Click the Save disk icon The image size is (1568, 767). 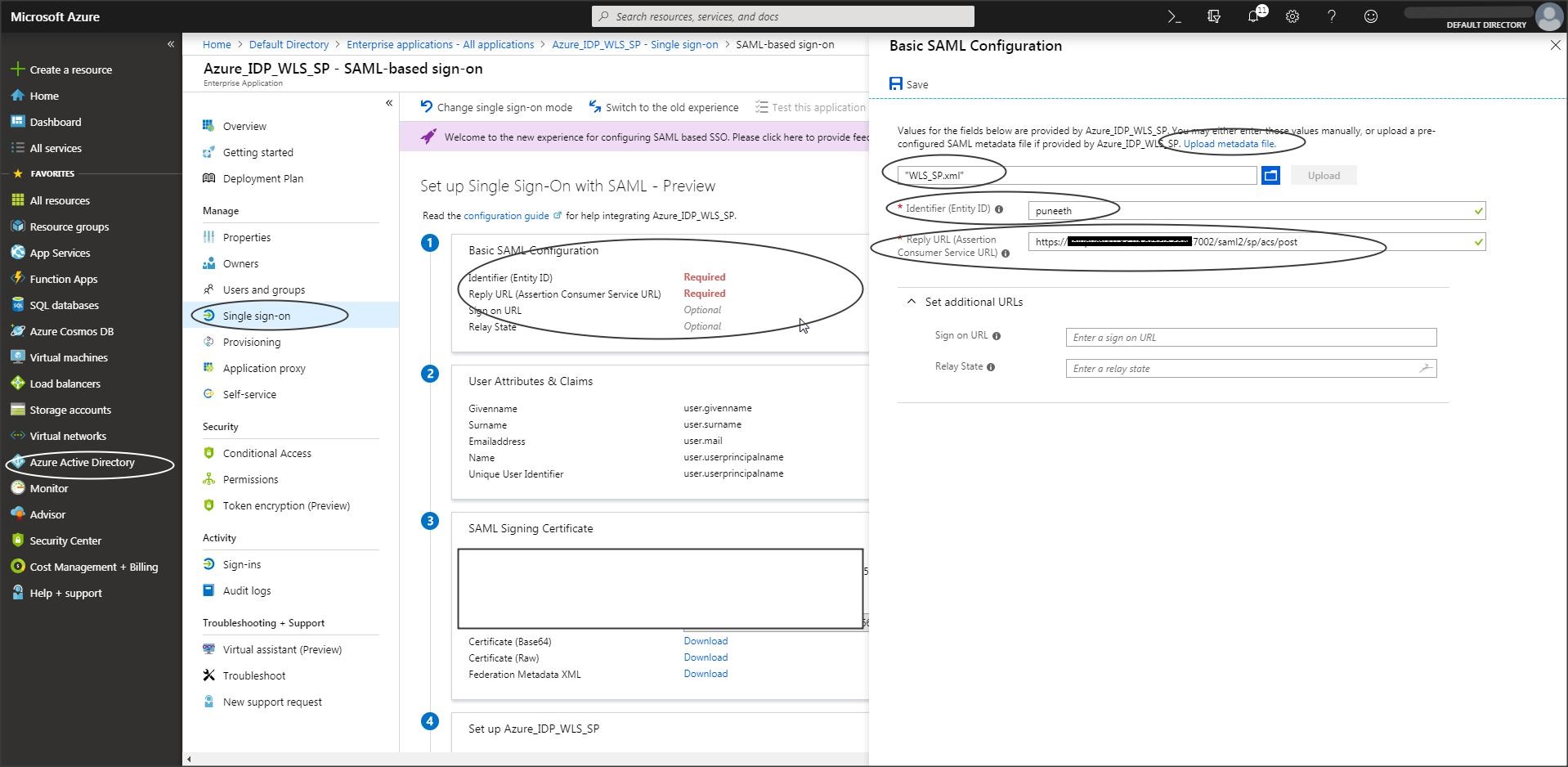(896, 83)
